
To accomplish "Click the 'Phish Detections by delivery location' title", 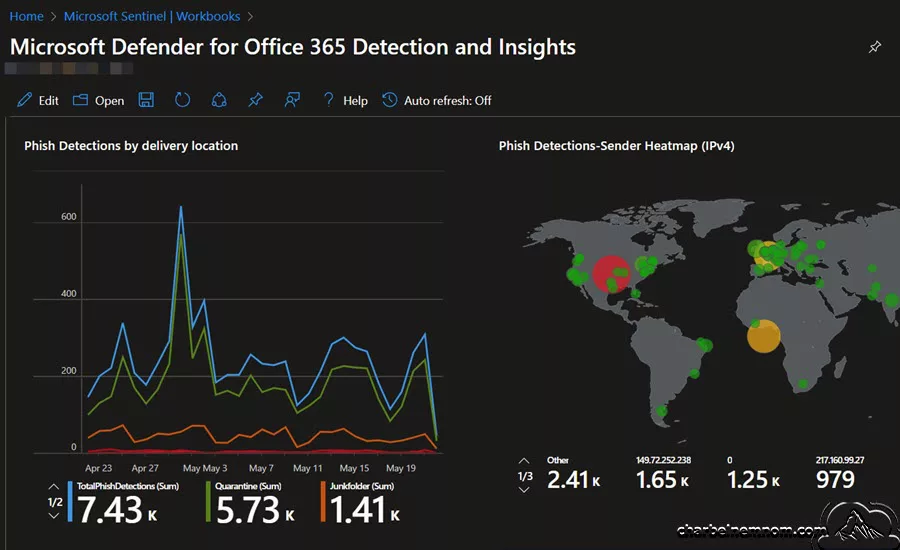I will tap(131, 146).
